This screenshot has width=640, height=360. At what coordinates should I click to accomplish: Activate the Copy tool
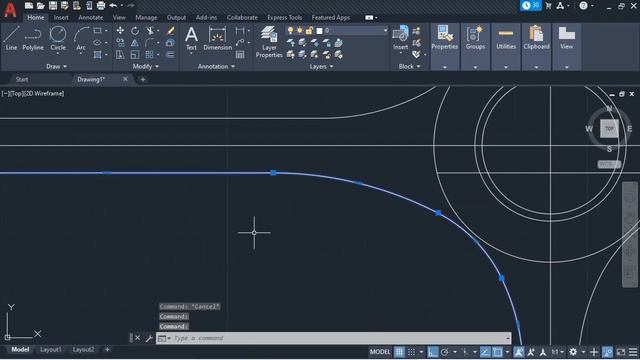(120, 42)
